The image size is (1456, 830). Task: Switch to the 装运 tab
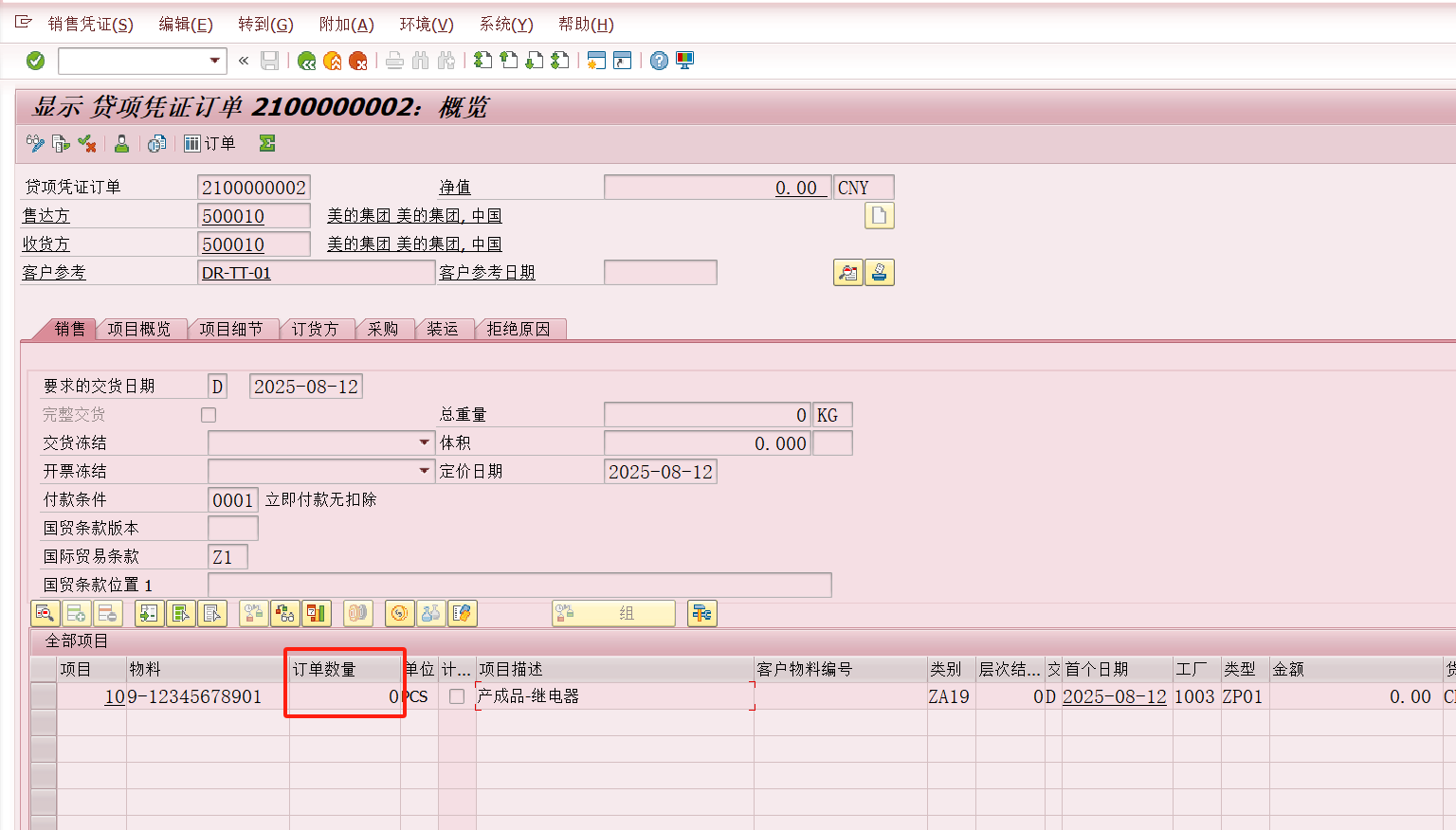tap(443, 329)
